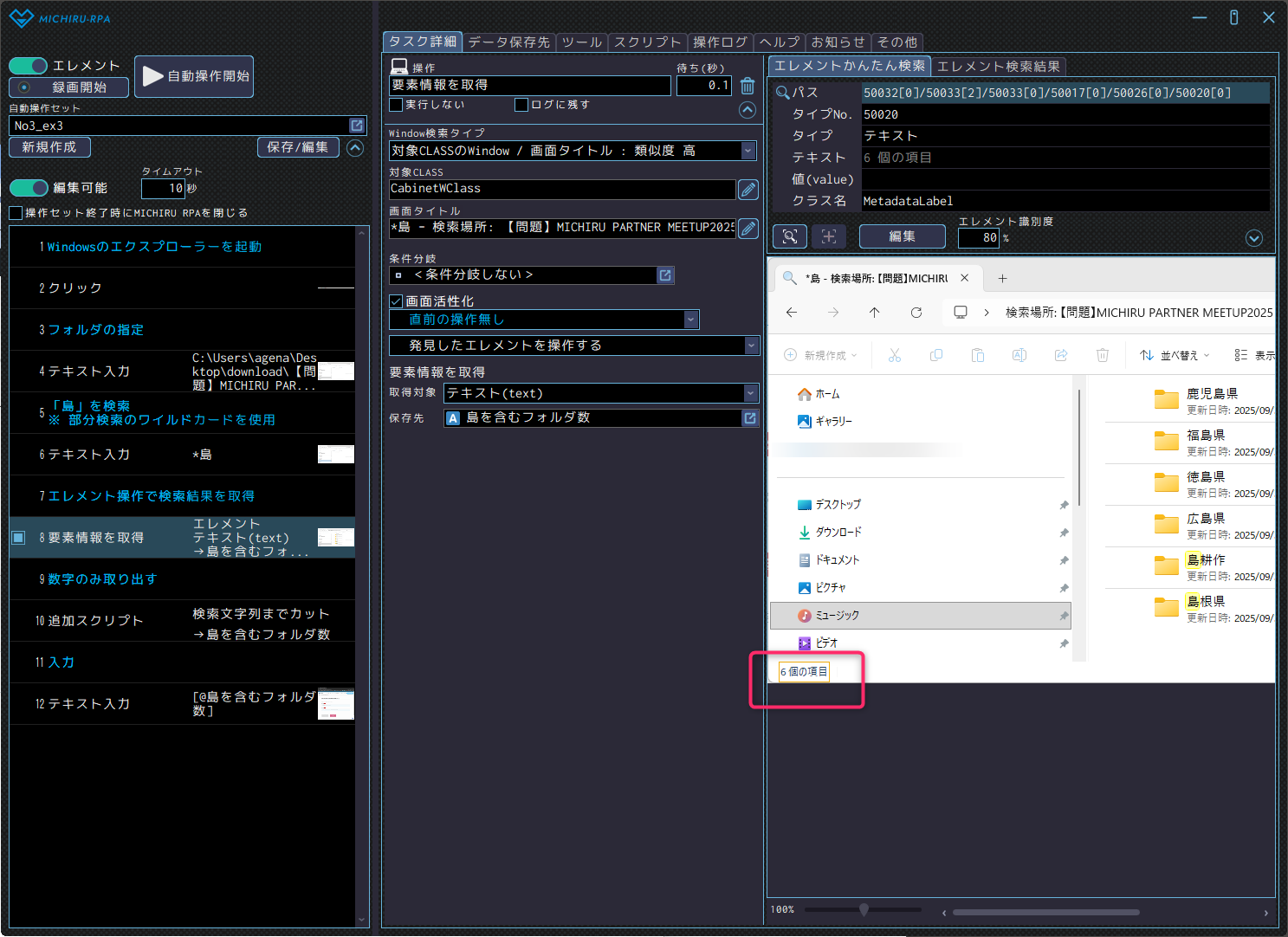Expand the 取得対象 テキスト(text) dropdown

click(750, 393)
